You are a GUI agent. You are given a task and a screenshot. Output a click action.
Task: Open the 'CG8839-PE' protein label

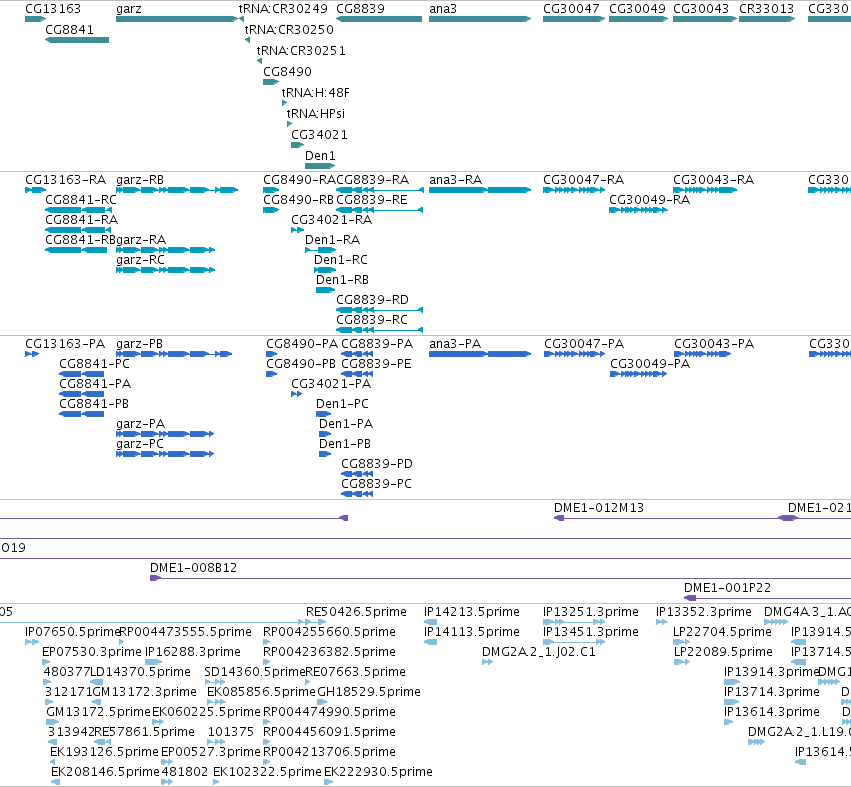(x=376, y=364)
